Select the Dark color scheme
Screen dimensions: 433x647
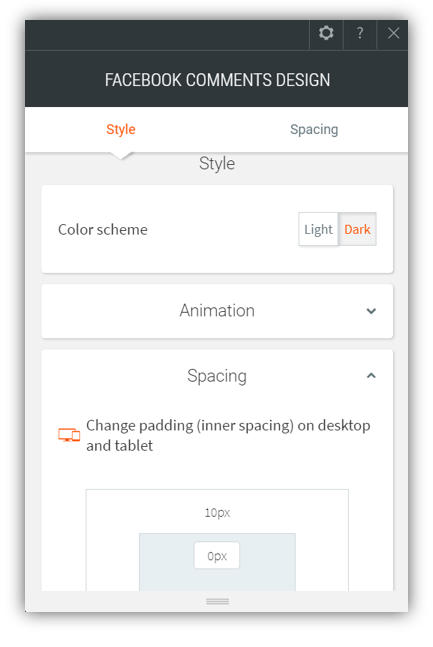click(x=357, y=229)
